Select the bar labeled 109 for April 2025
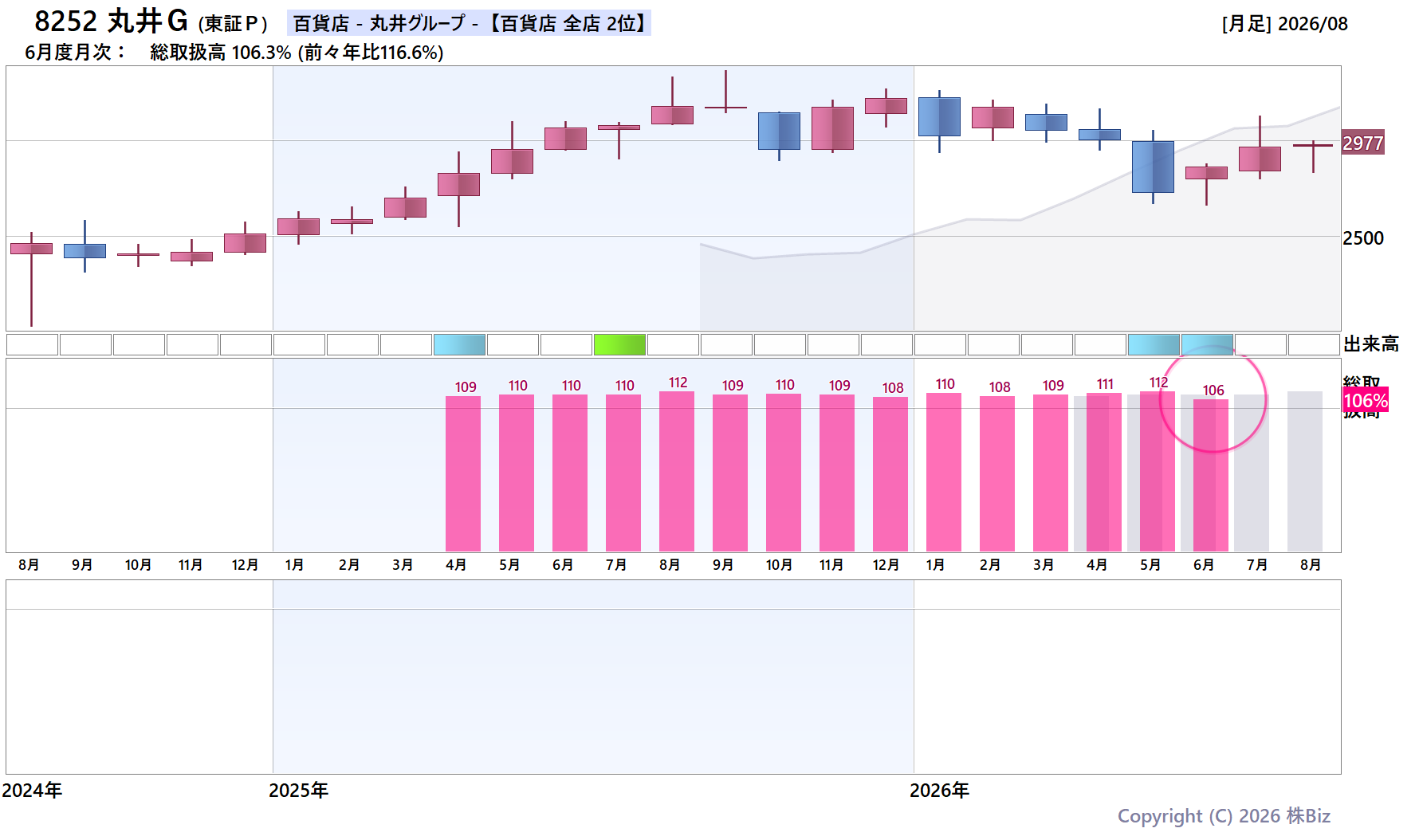1419x840 pixels. (463, 473)
